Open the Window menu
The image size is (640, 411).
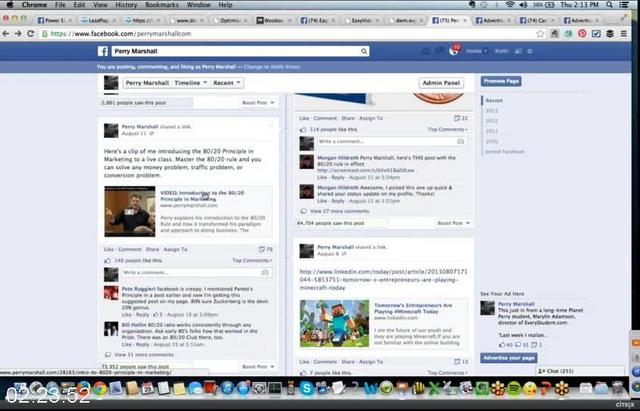pos(198,5)
